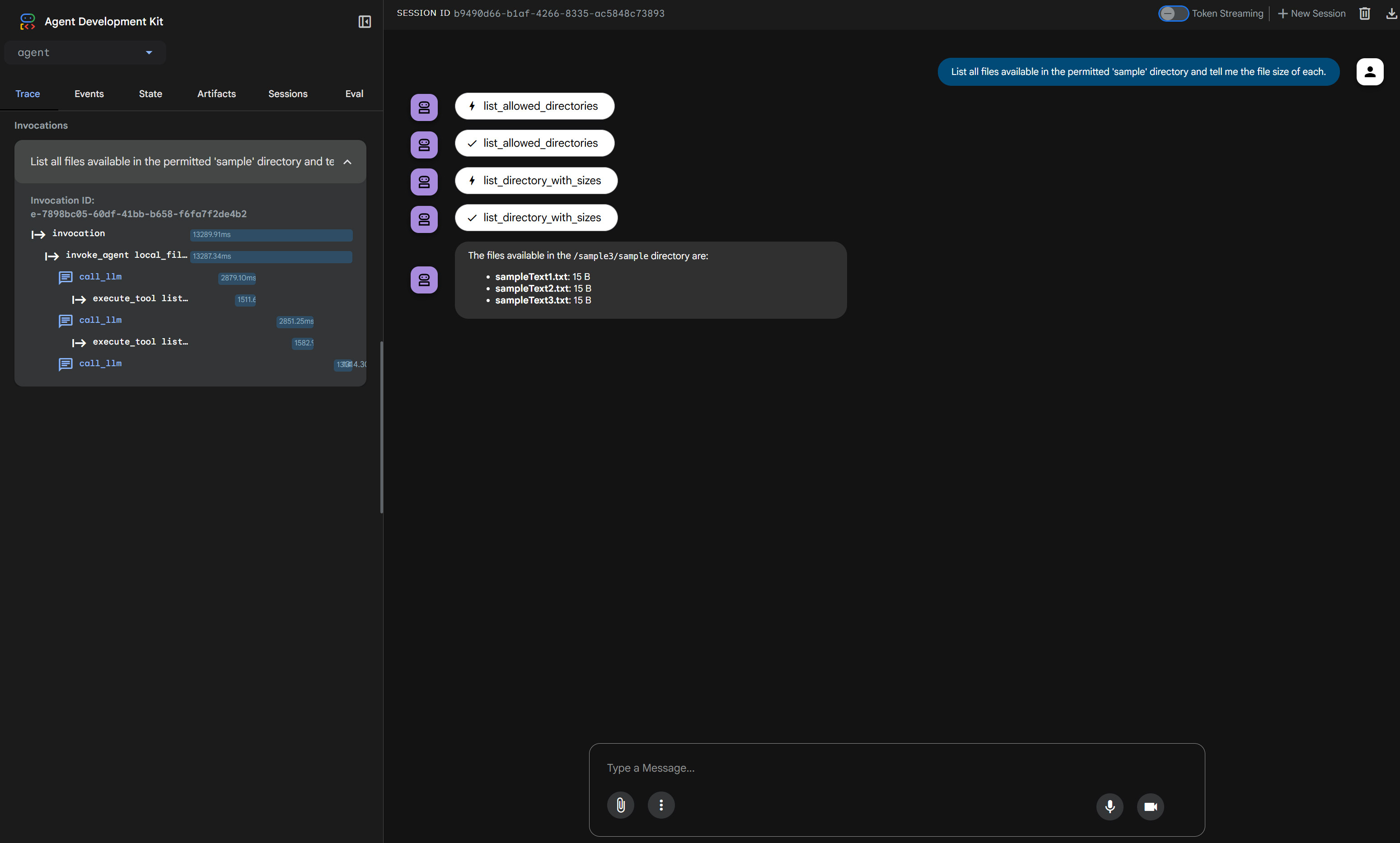Toggle Token Streaming switch

(x=1173, y=13)
